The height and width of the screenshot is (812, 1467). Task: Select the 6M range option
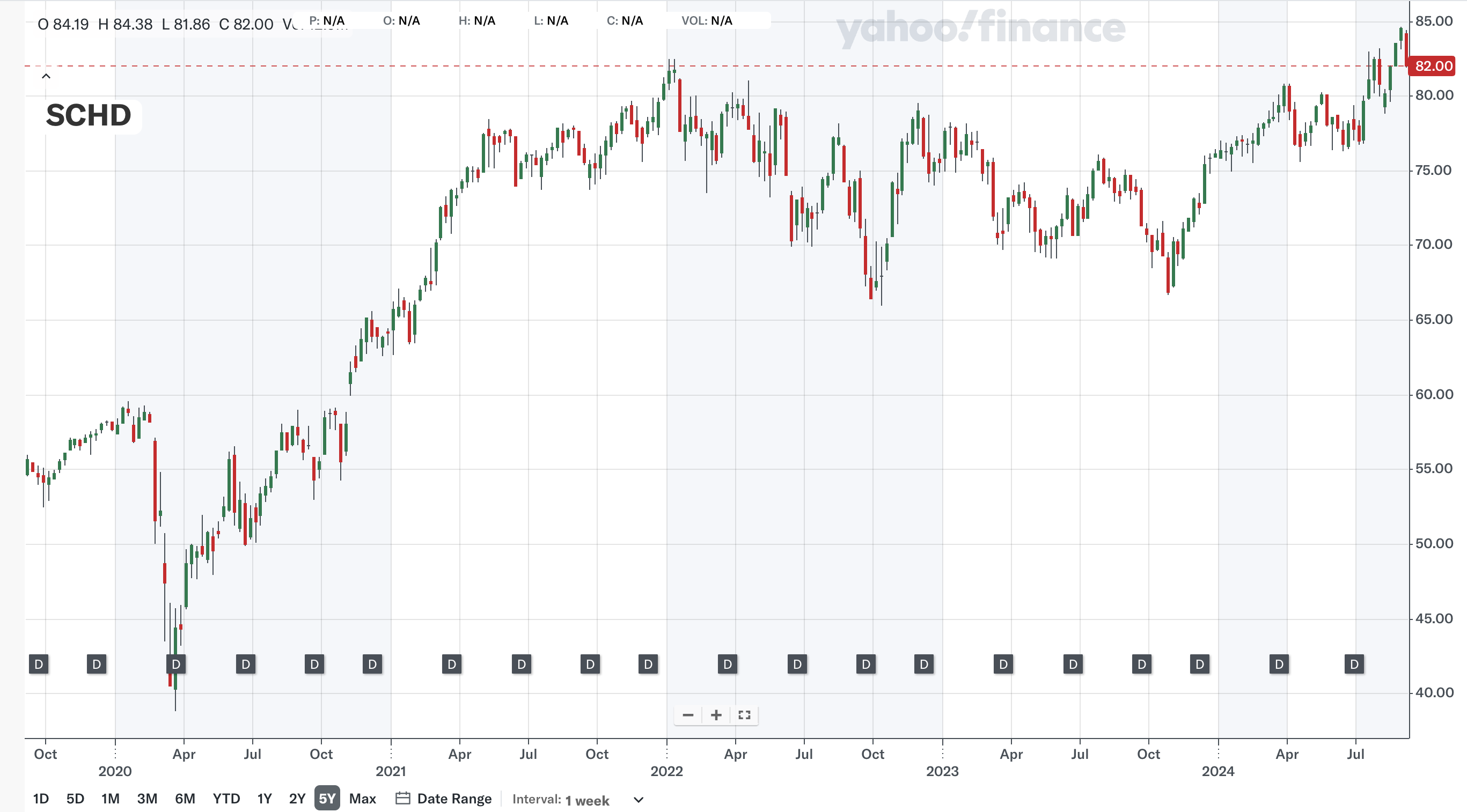[185, 799]
